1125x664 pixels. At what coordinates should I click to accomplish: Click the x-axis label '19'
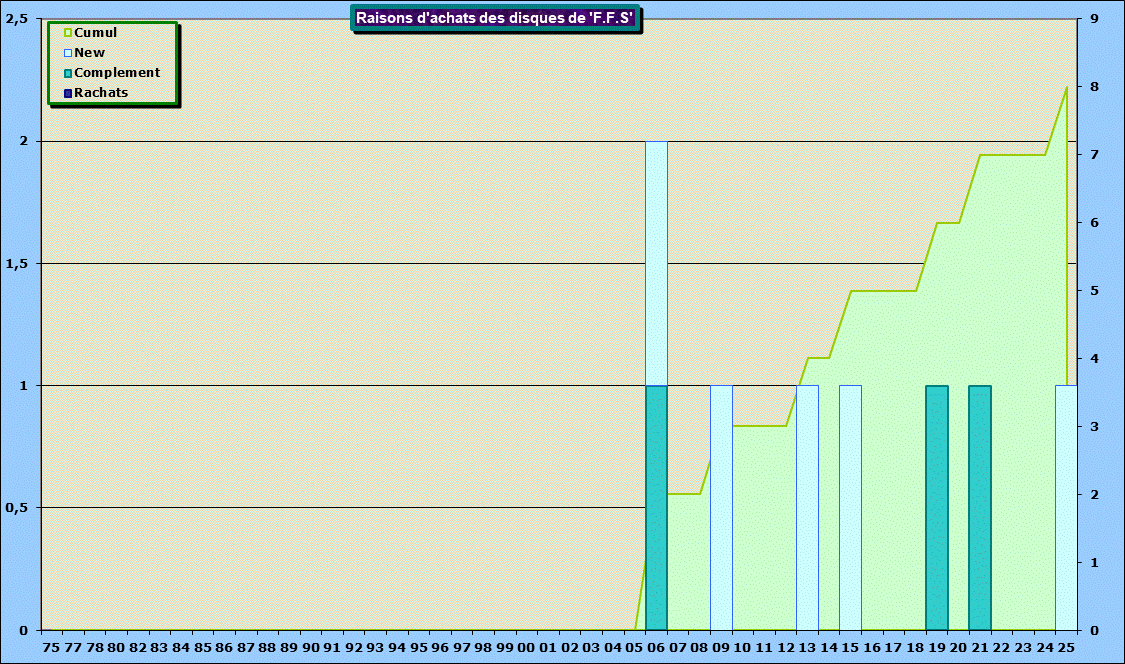(x=937, y=647)
